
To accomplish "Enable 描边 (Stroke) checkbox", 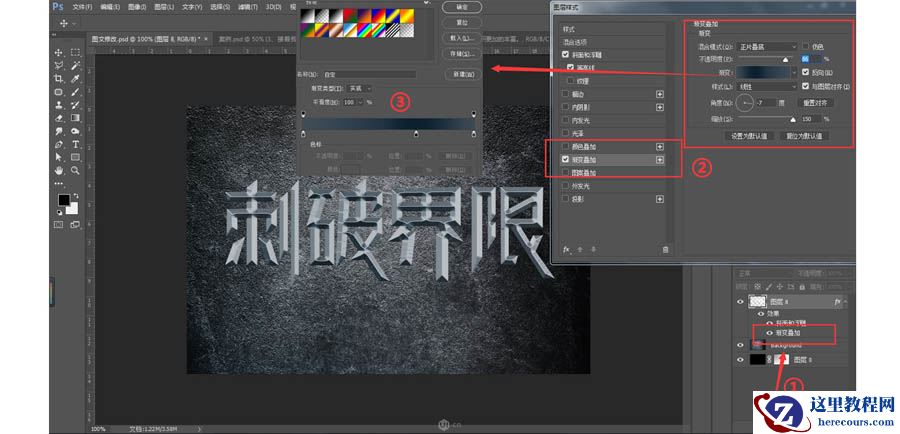I will [566, 94].
